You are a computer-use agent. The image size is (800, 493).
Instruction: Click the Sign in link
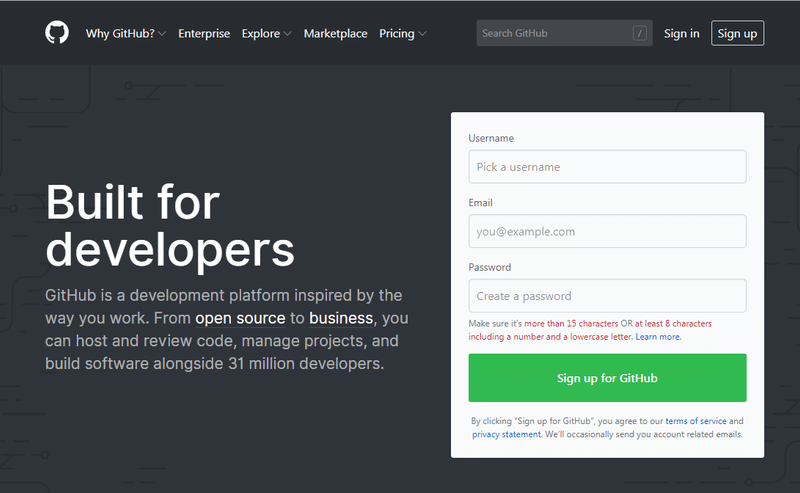[681, 33]
